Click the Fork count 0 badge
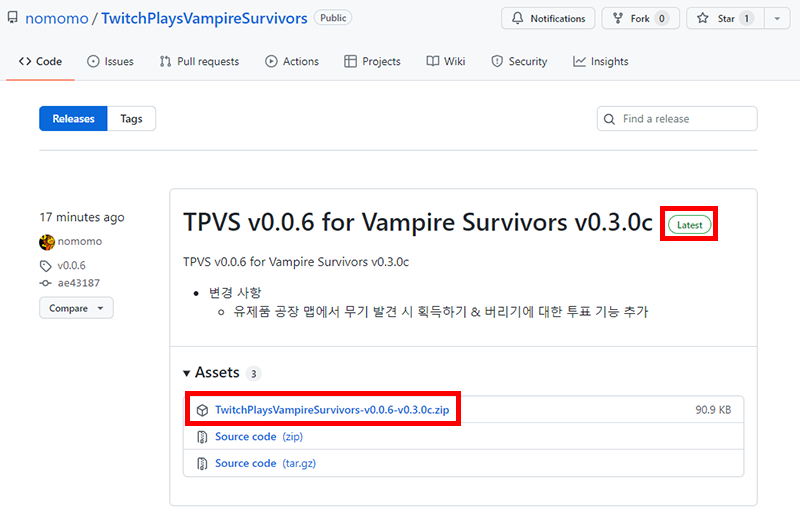The image size is (800, 514). coord(662,18)
